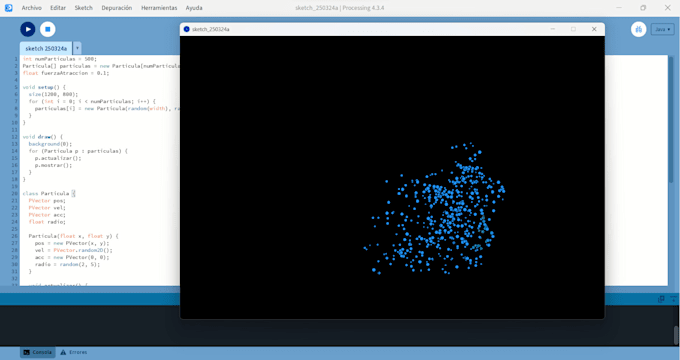Open the Editar menu
680x360 pixels.
58,8
